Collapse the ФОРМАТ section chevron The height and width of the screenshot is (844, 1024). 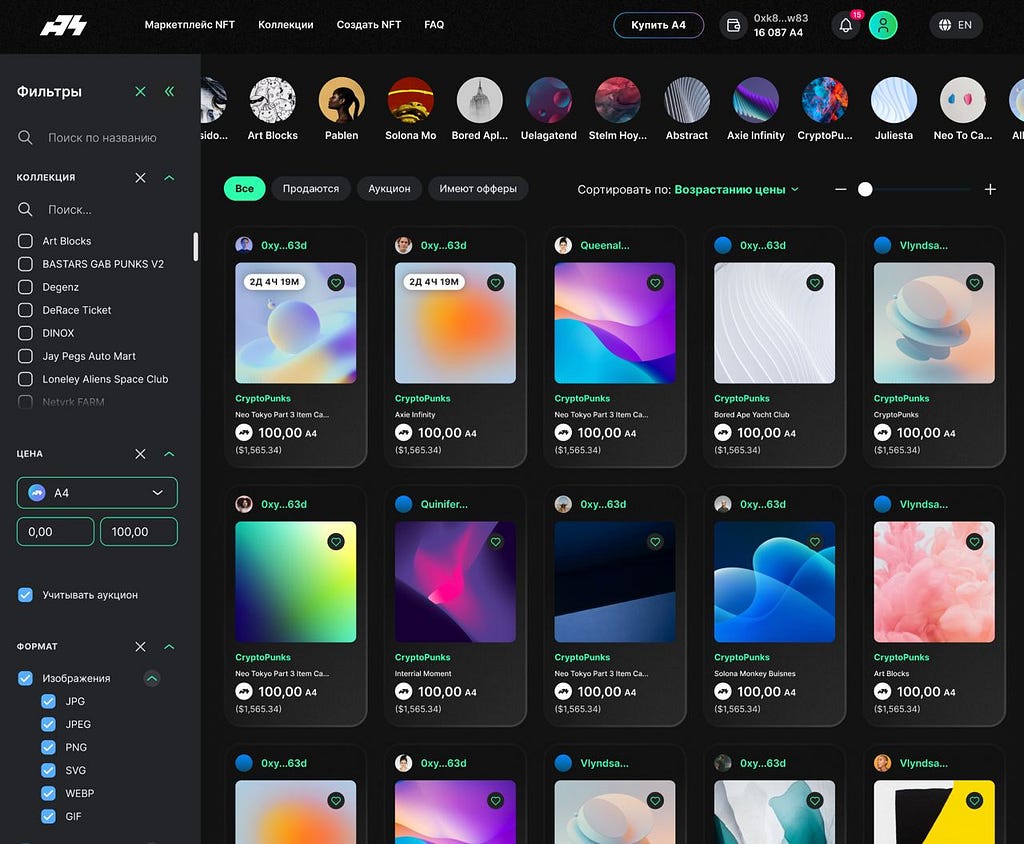coord(169,647)
